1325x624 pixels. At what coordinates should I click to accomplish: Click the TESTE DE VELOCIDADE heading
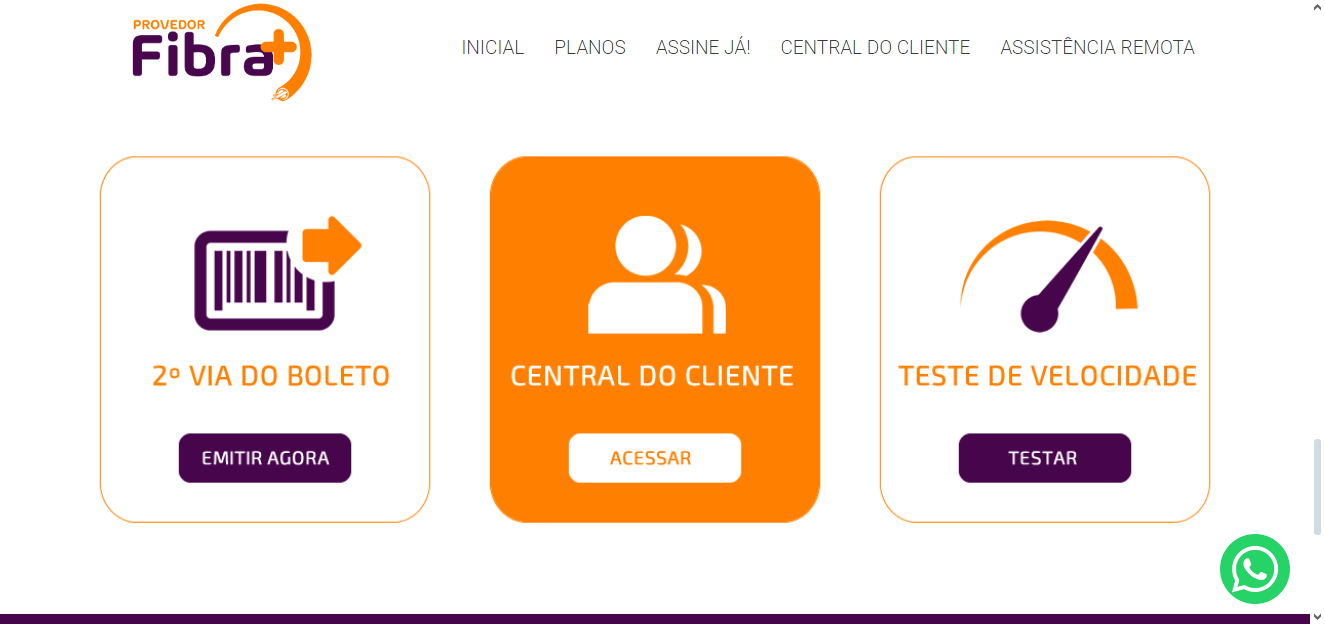1048,376
